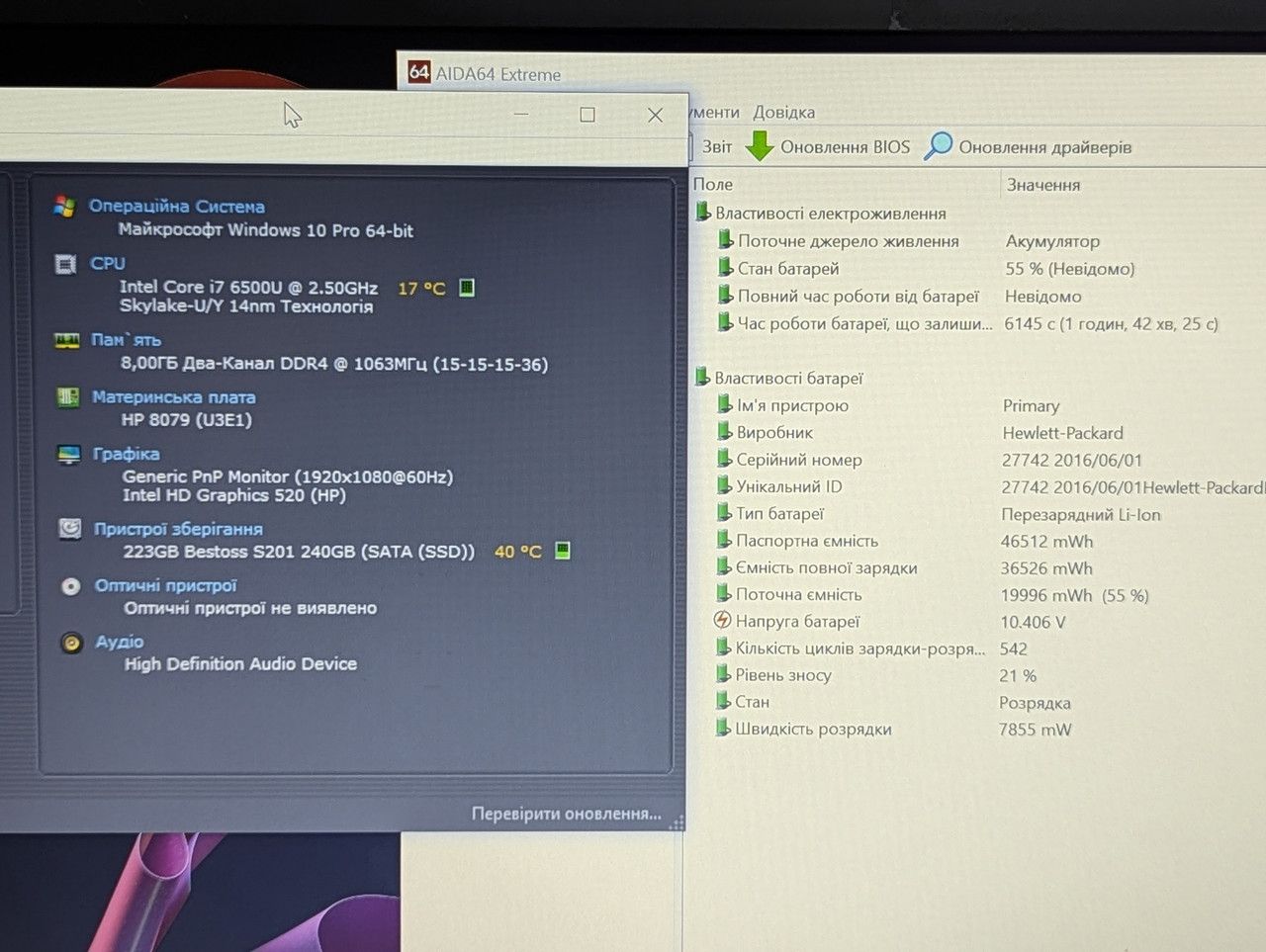Click the monitor icon beside Графіка
The image size is (1266, 952).
[x=69, y=455]
